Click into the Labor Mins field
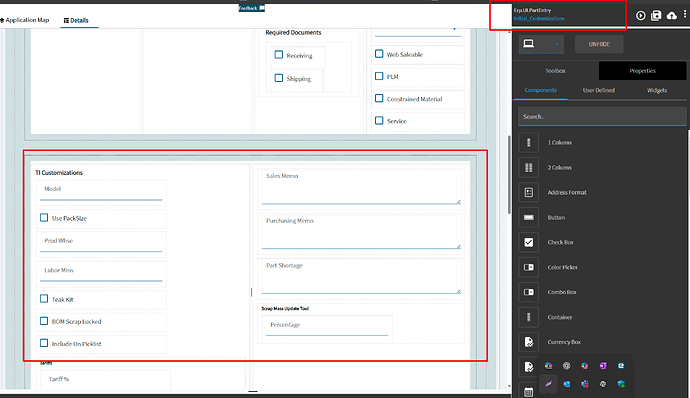 coord(101,273)
